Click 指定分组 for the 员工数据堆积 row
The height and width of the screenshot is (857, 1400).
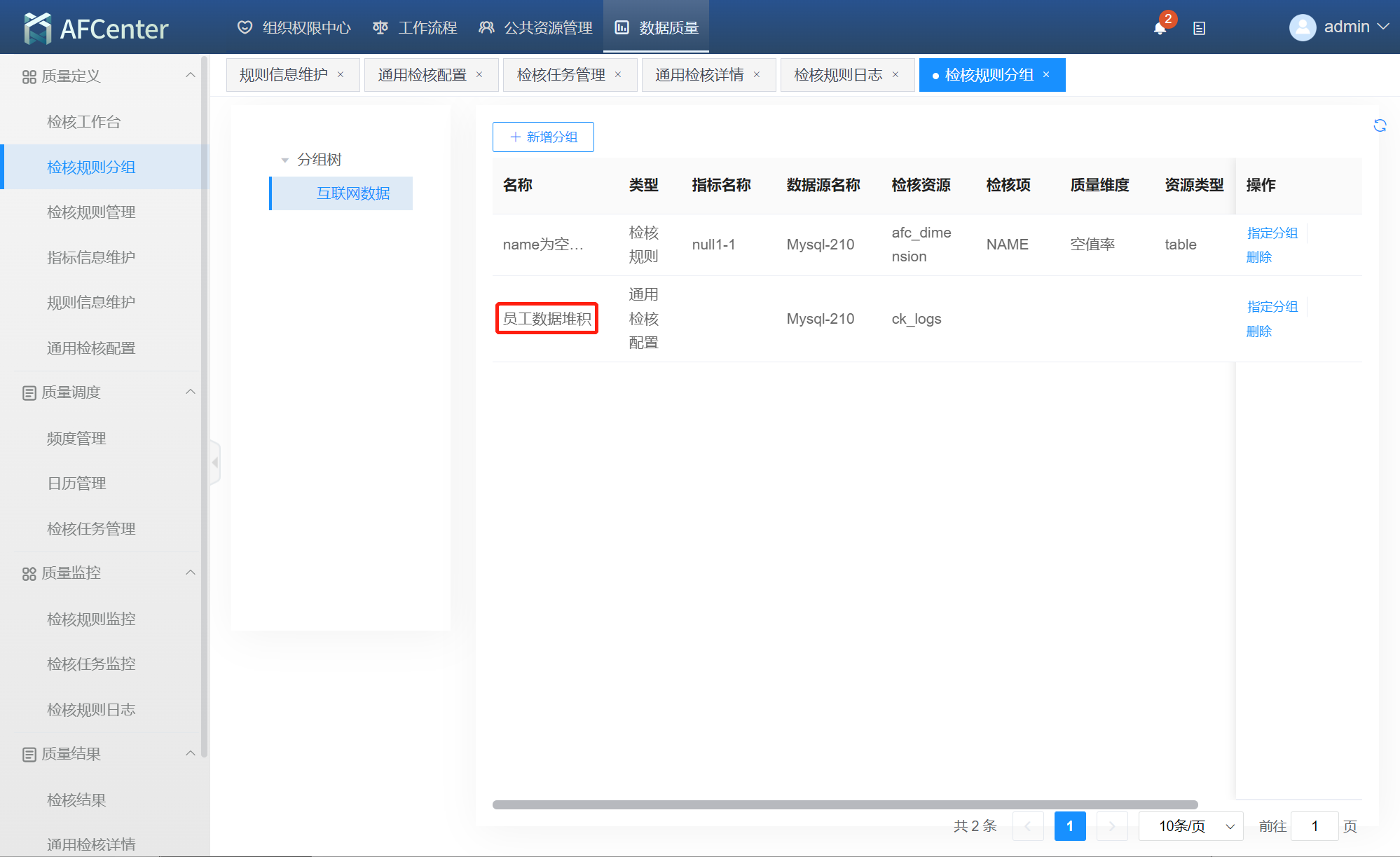coord(1272,307)
